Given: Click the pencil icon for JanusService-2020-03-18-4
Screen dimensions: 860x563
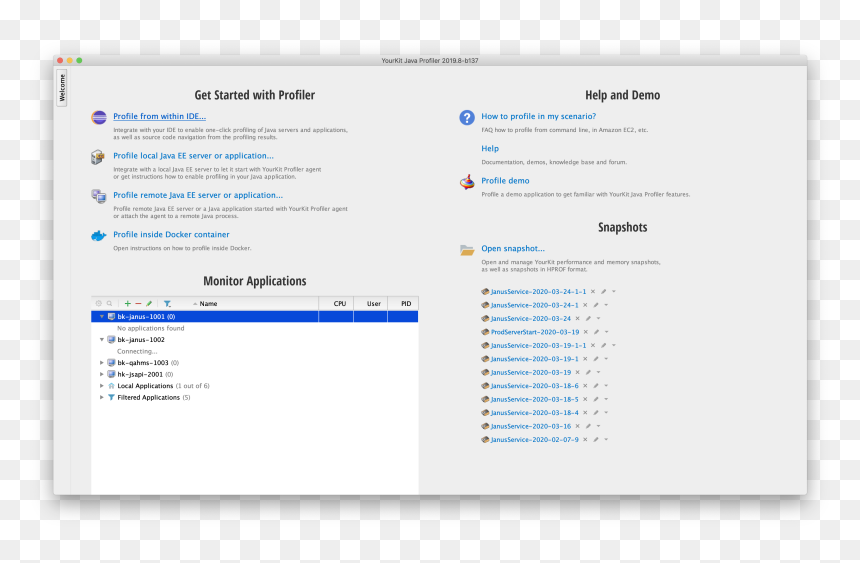Looking at the screenshot, I should click(596, 413).
